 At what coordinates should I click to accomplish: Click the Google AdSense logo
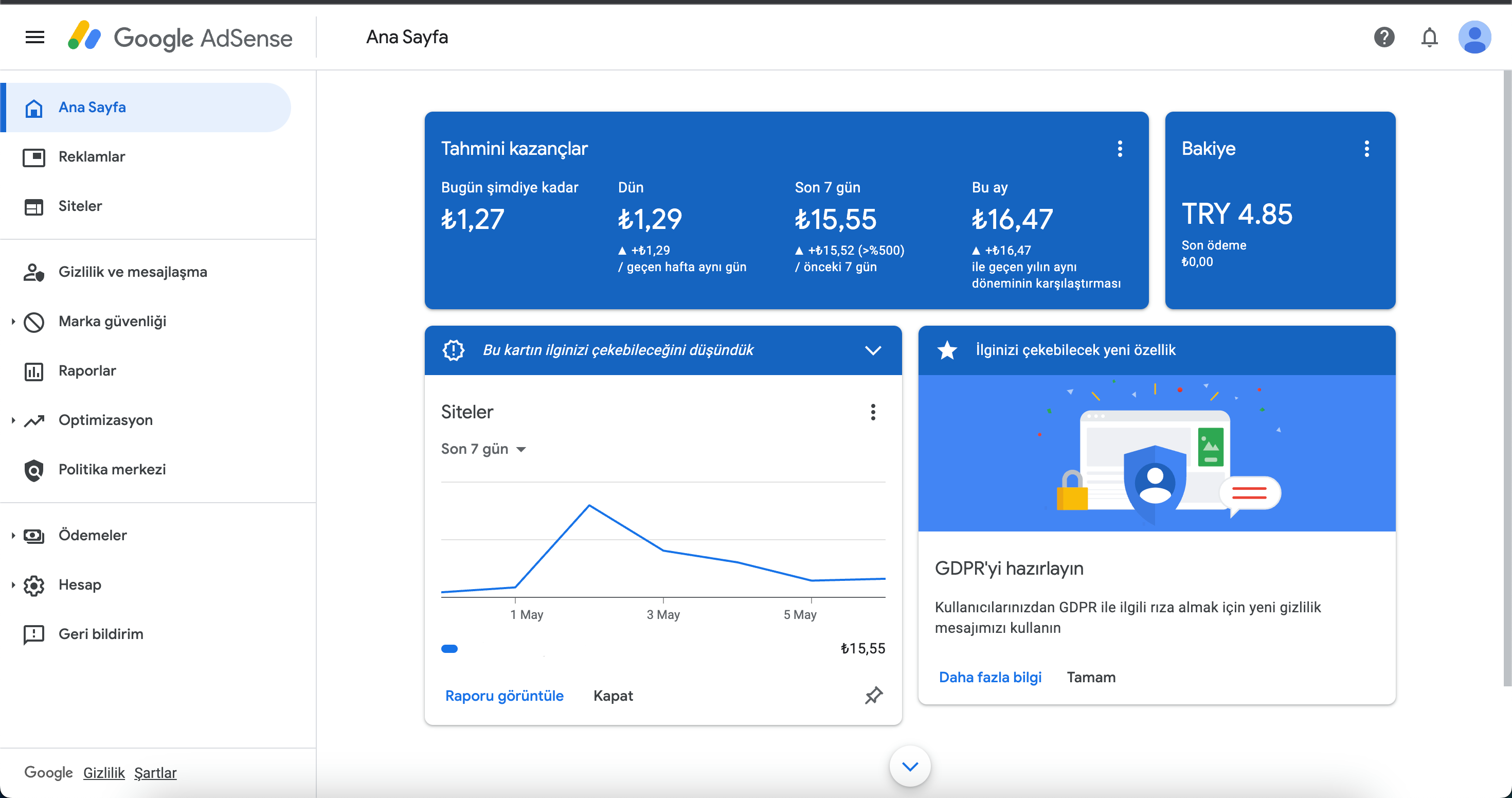[179, 37]
